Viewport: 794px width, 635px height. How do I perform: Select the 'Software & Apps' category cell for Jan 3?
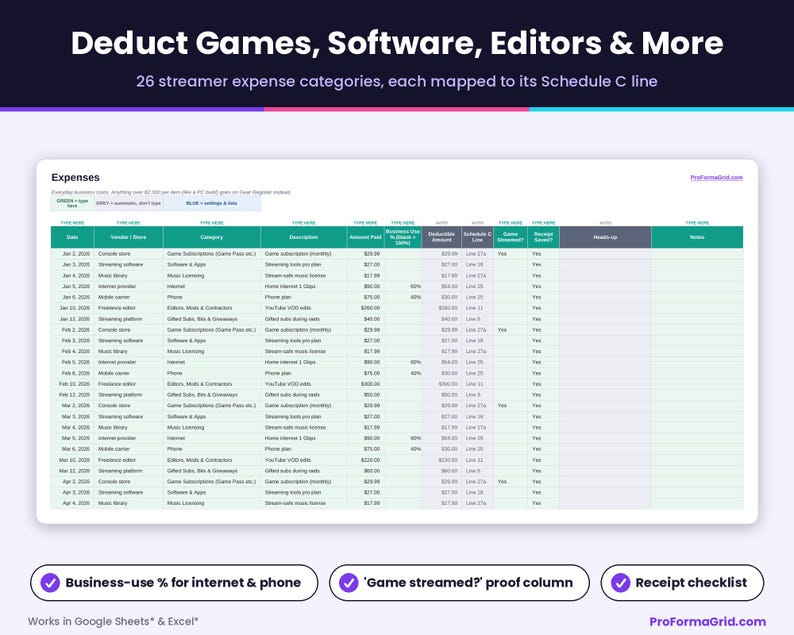click(212, 264)
